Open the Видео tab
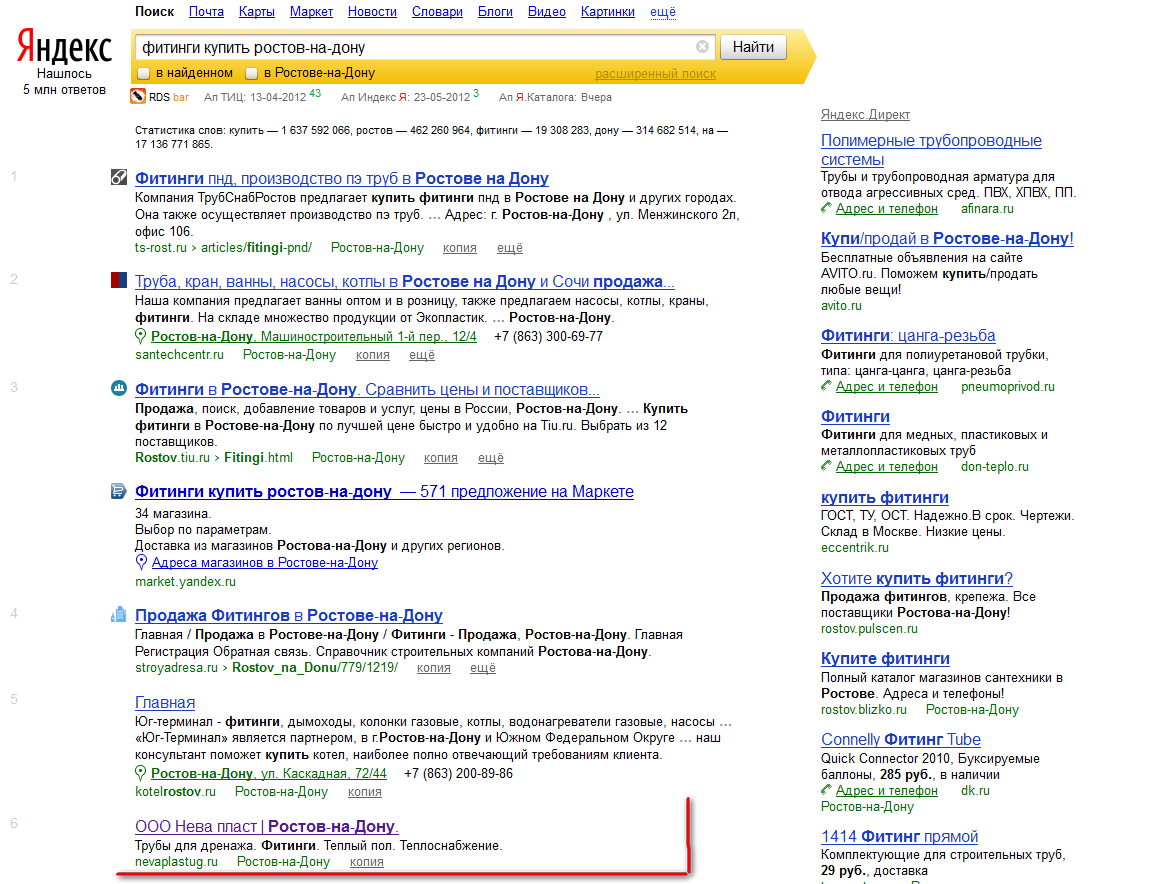1156x884 pixels. [547, 12]
